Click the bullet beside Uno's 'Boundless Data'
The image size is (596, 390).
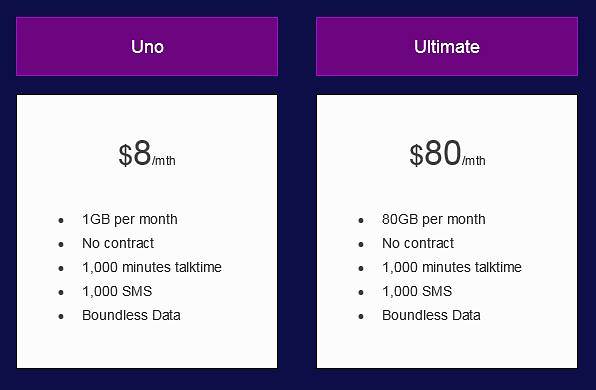point(61,316)
